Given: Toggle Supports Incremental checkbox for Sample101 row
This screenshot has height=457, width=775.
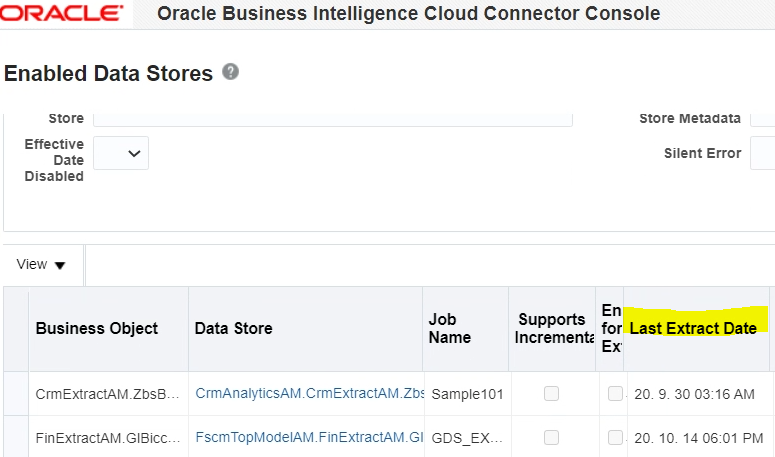Looking at the screenshot, I should tap(551, 393).
